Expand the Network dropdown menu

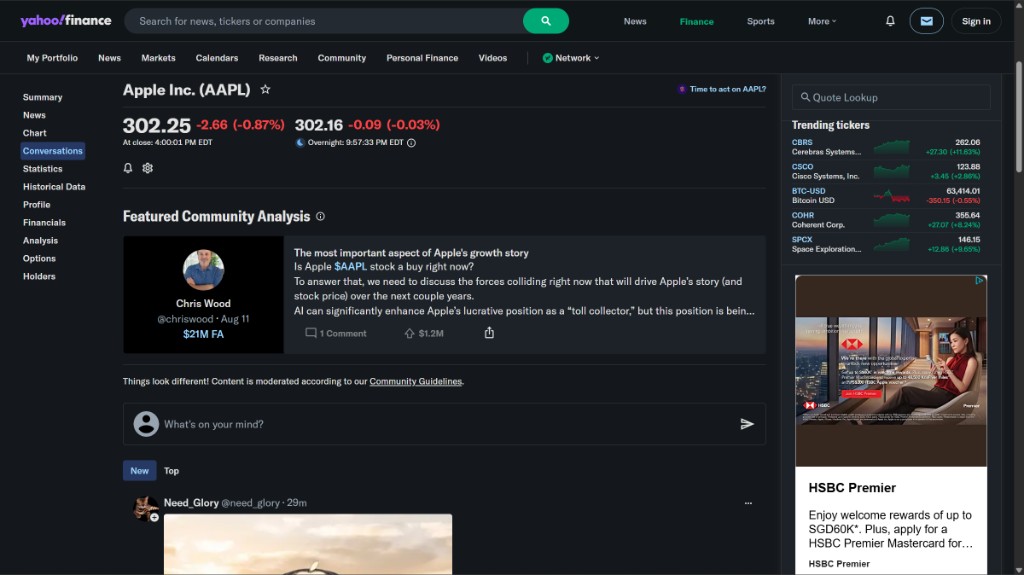(x=571, y=58)
